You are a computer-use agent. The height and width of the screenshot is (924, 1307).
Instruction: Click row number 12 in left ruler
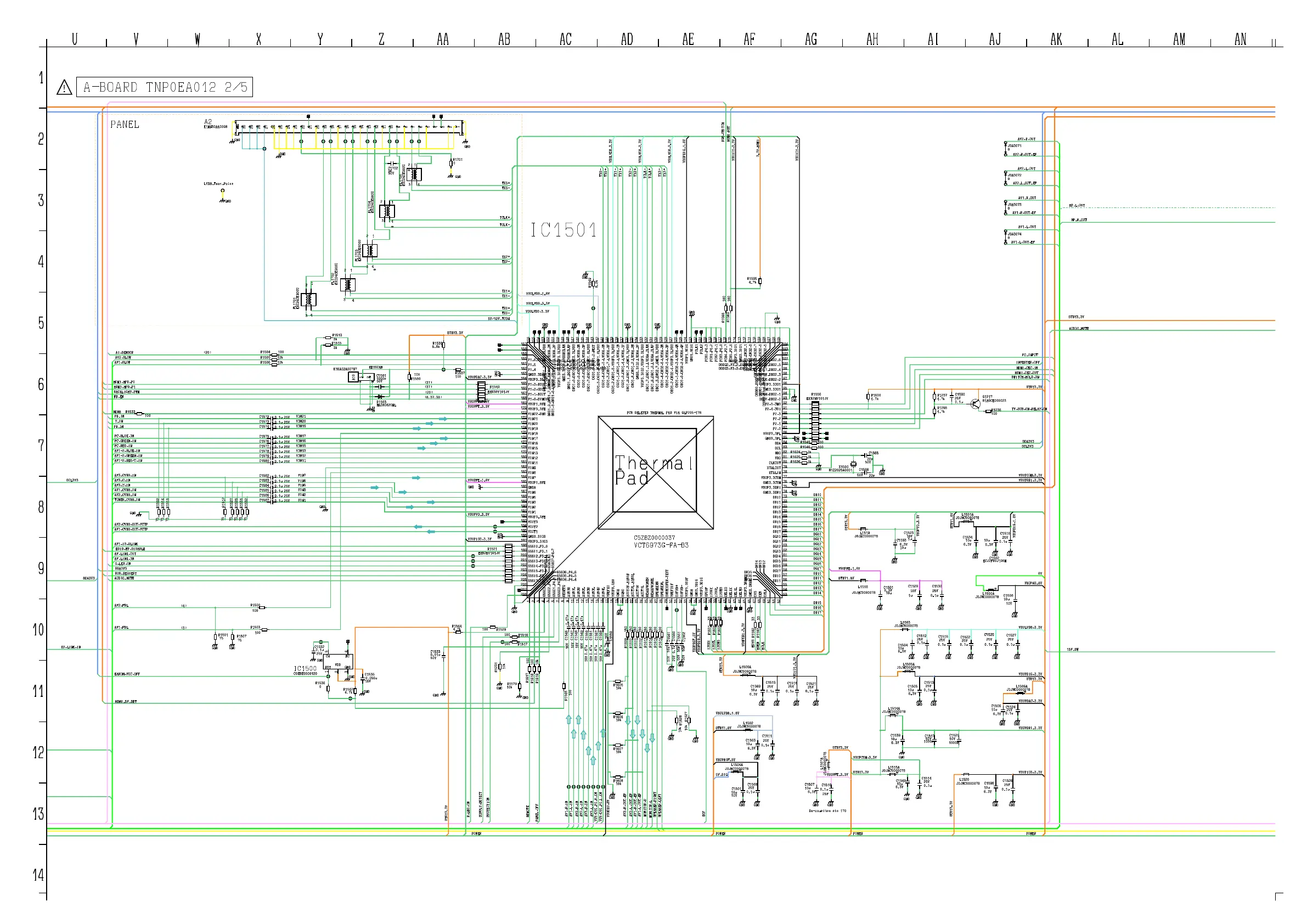[x=38, y=753]
